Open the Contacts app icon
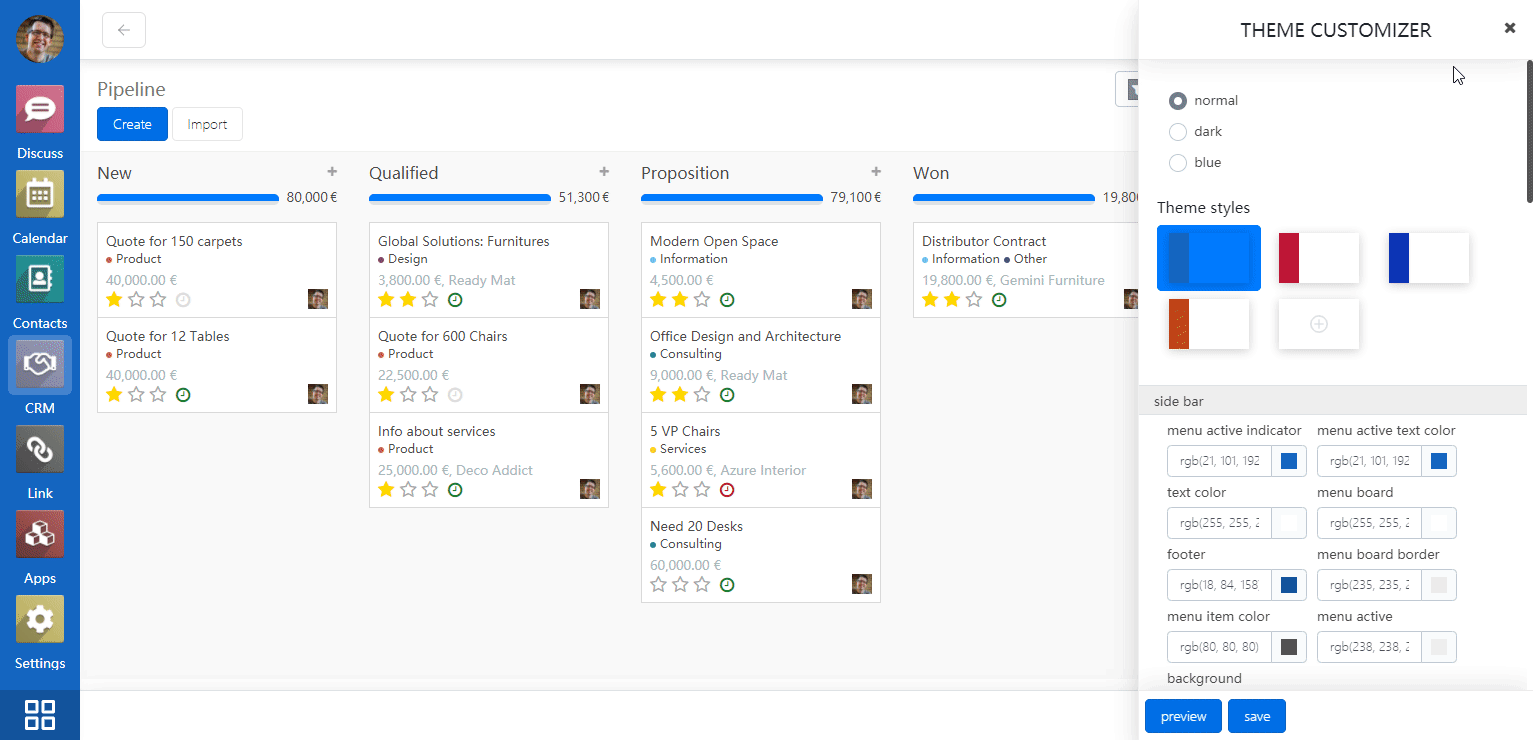Viewport: 1533px width, 740px height. coord(40,280)
